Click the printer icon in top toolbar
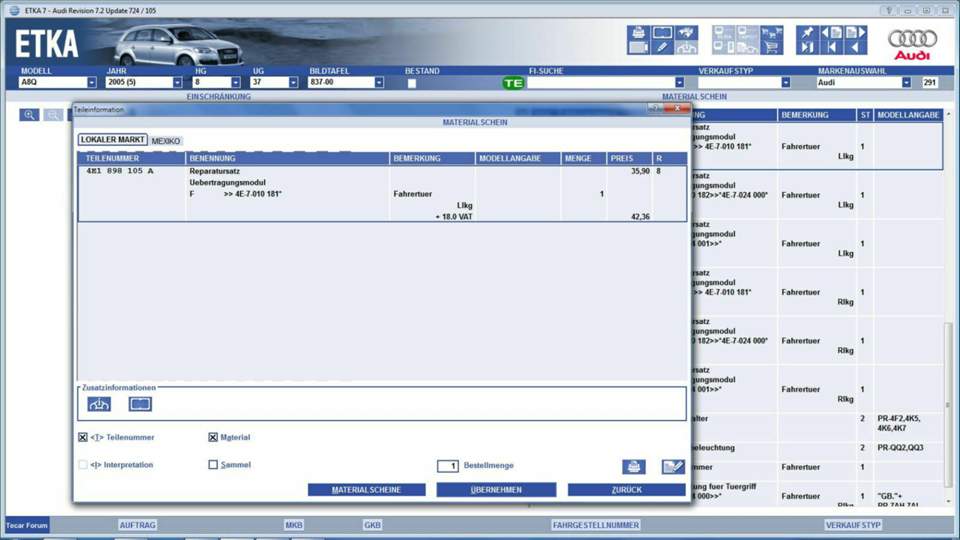960x540 pixels. click(x=638, y=32)
